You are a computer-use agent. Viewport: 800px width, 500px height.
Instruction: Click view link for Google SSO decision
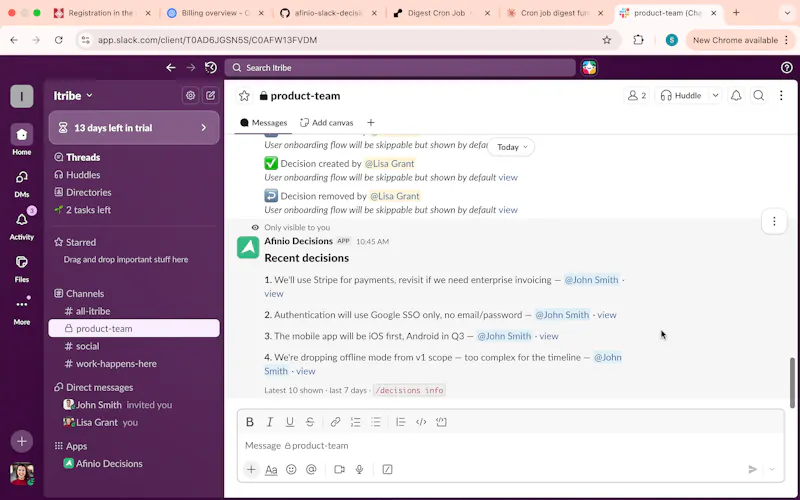[x=607, y=315]
